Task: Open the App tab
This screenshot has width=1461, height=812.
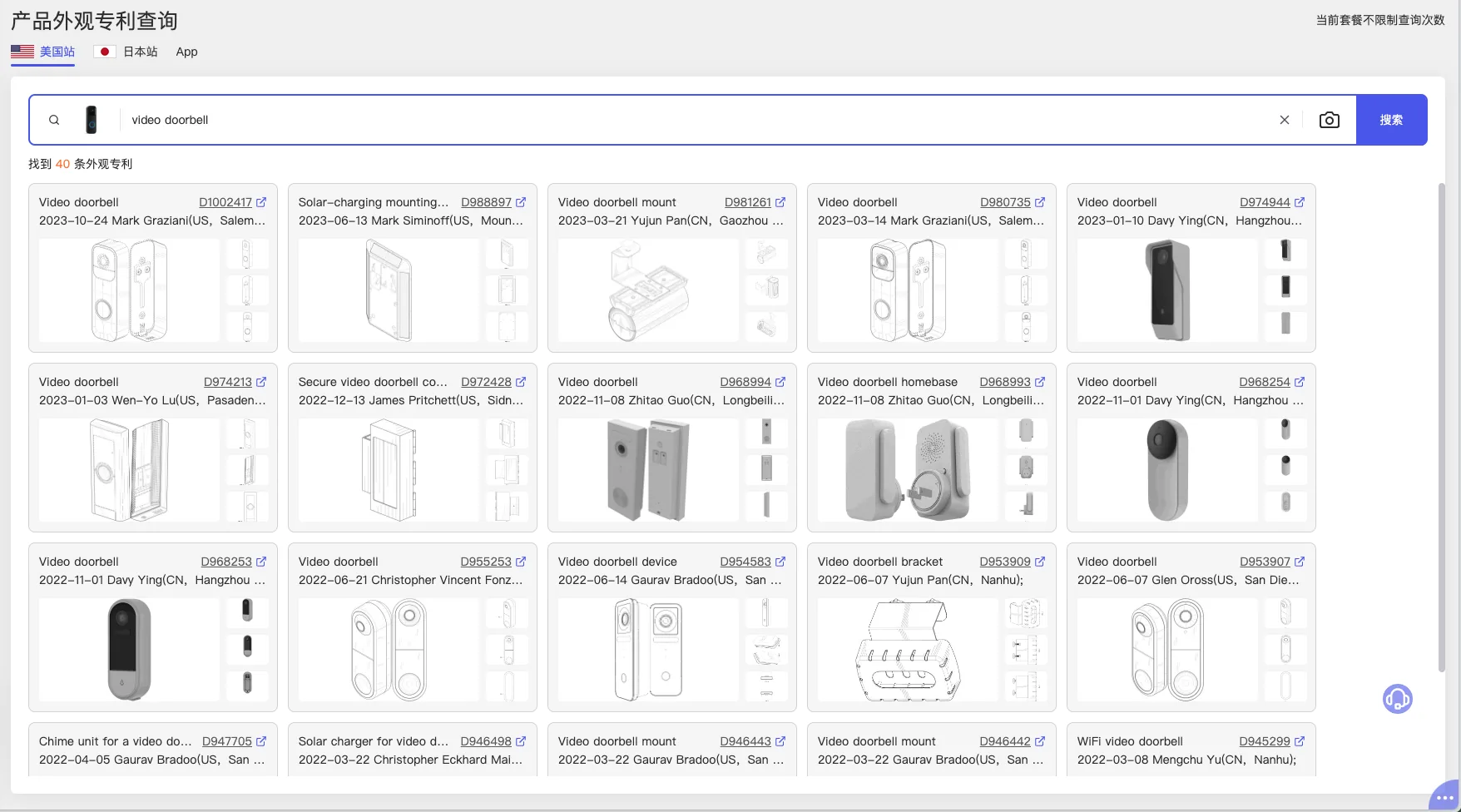Action: coord(186,52)
